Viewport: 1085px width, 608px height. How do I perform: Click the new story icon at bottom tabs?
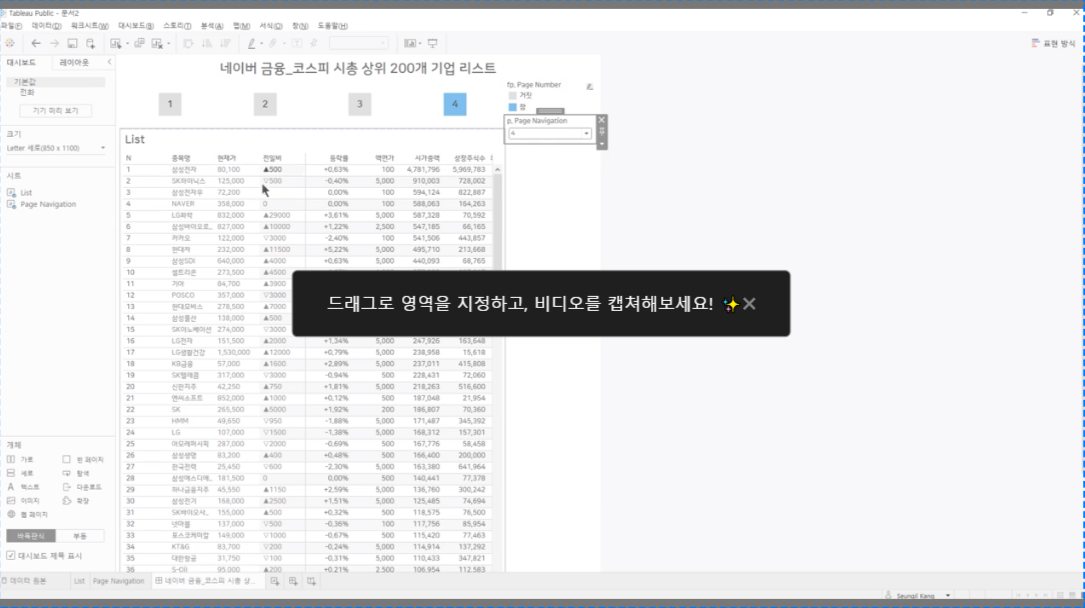point(311,581)
